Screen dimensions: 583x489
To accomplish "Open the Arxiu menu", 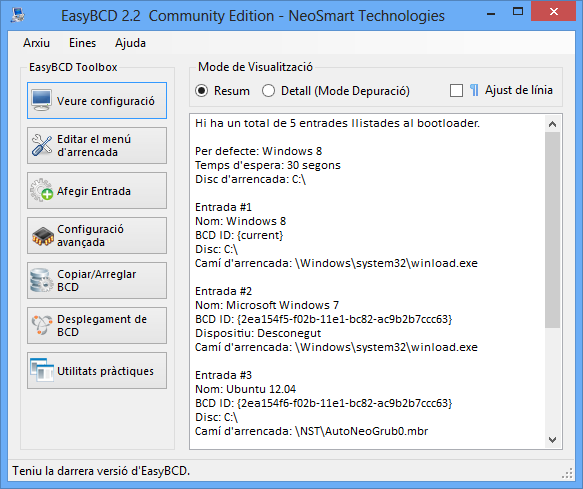I will 36,43.
